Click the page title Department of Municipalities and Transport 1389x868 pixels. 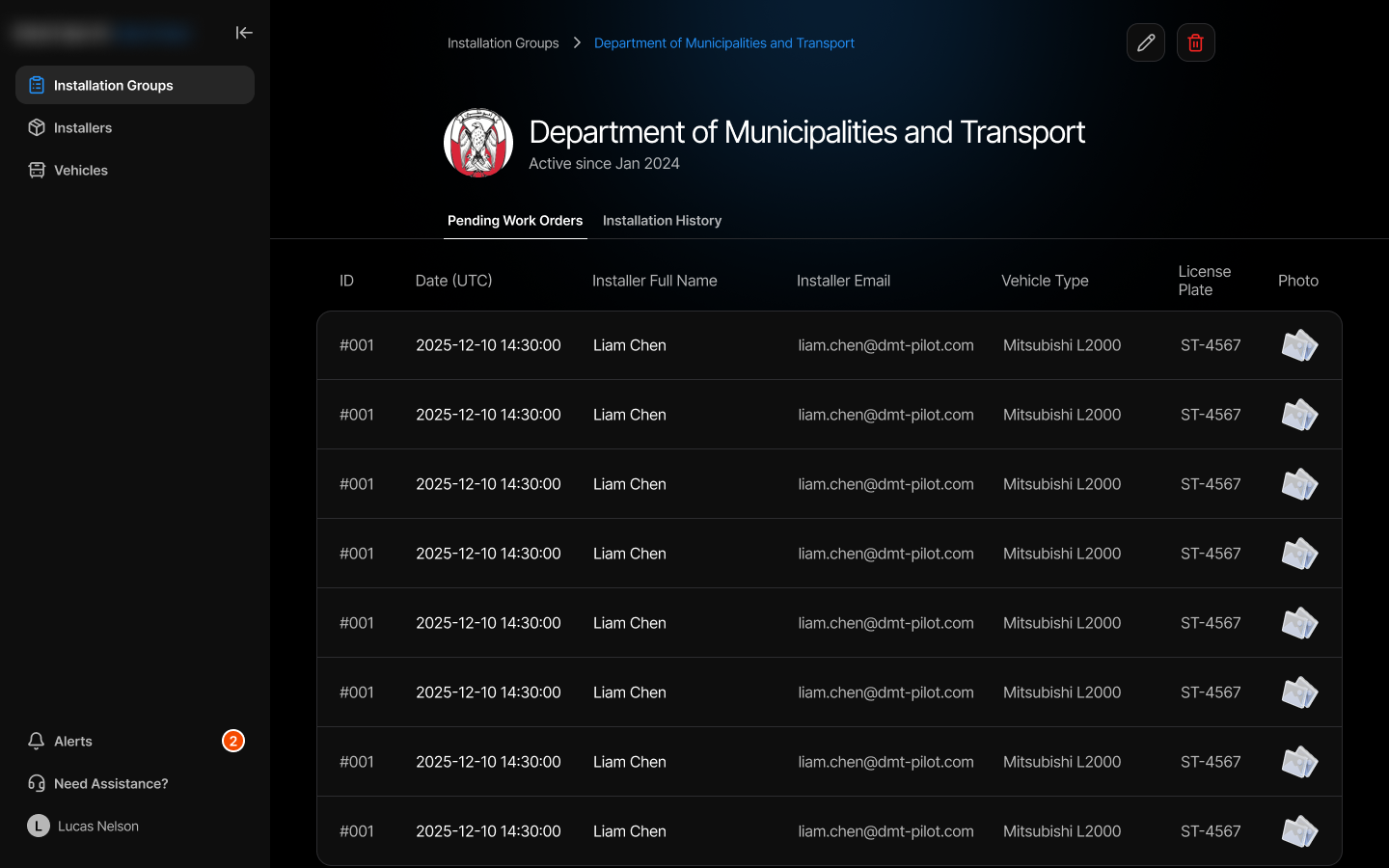[x=807, y=132]
